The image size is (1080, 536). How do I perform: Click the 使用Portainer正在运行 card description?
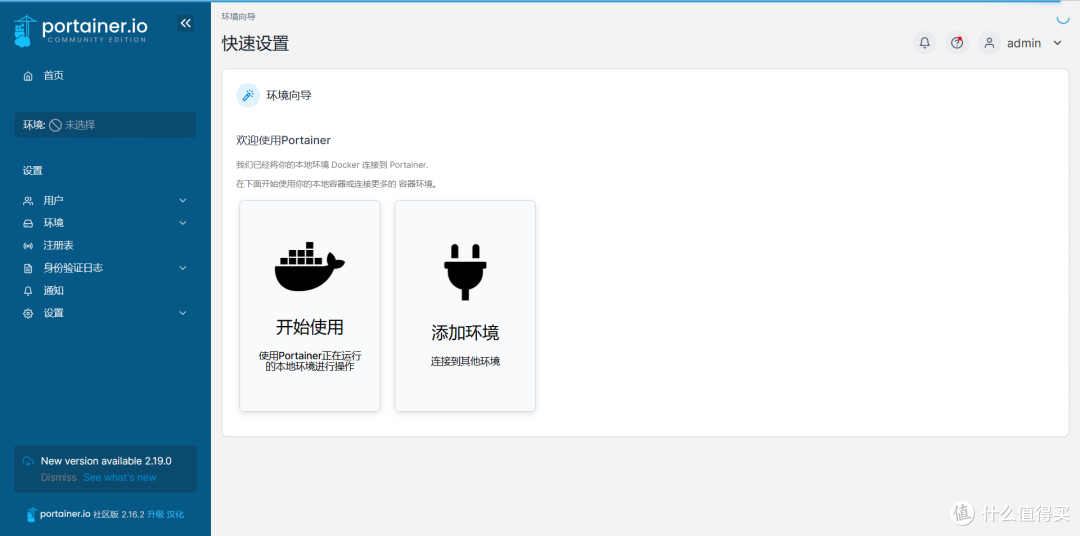tap(310, 362)
